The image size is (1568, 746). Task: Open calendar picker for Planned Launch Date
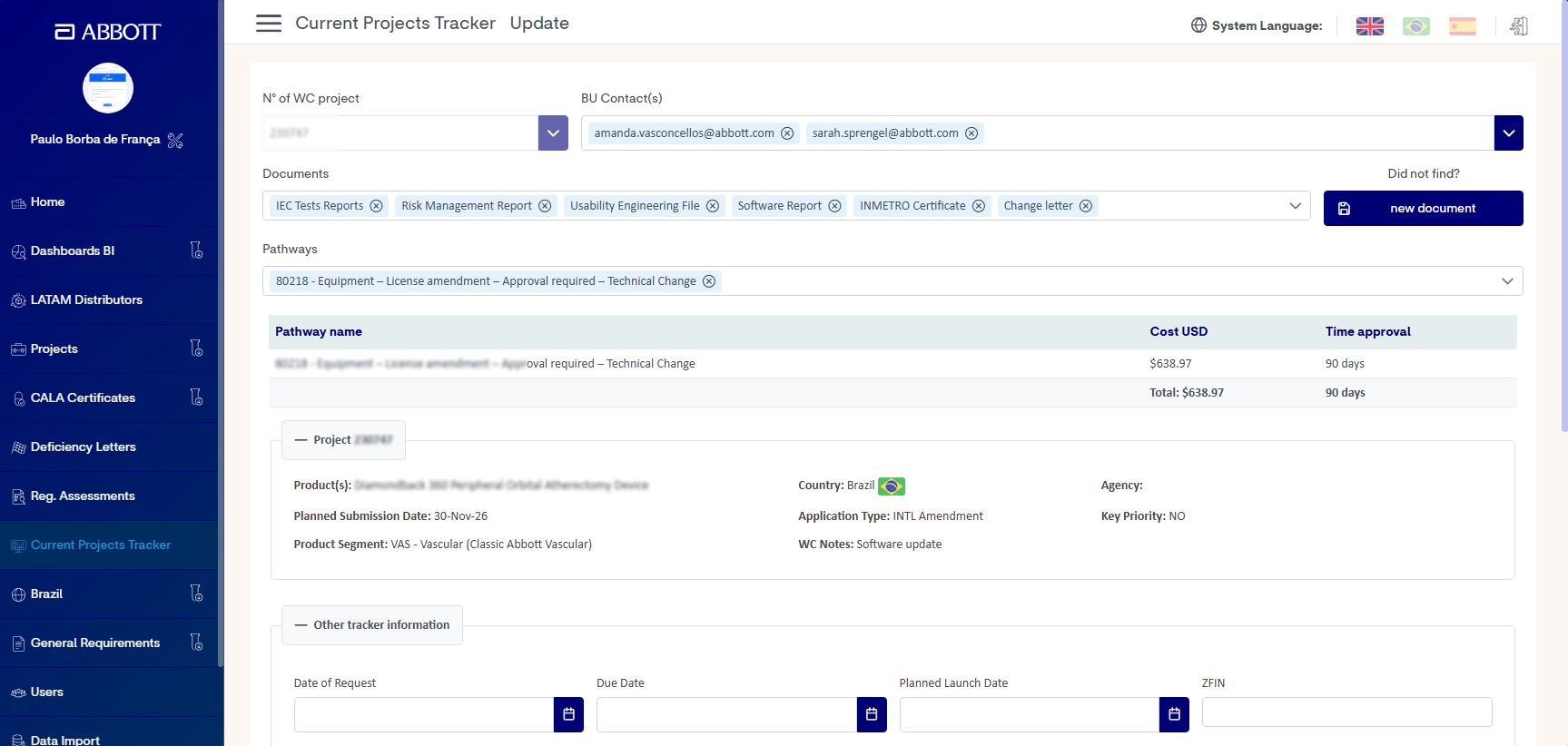[x=1174, y=714]
